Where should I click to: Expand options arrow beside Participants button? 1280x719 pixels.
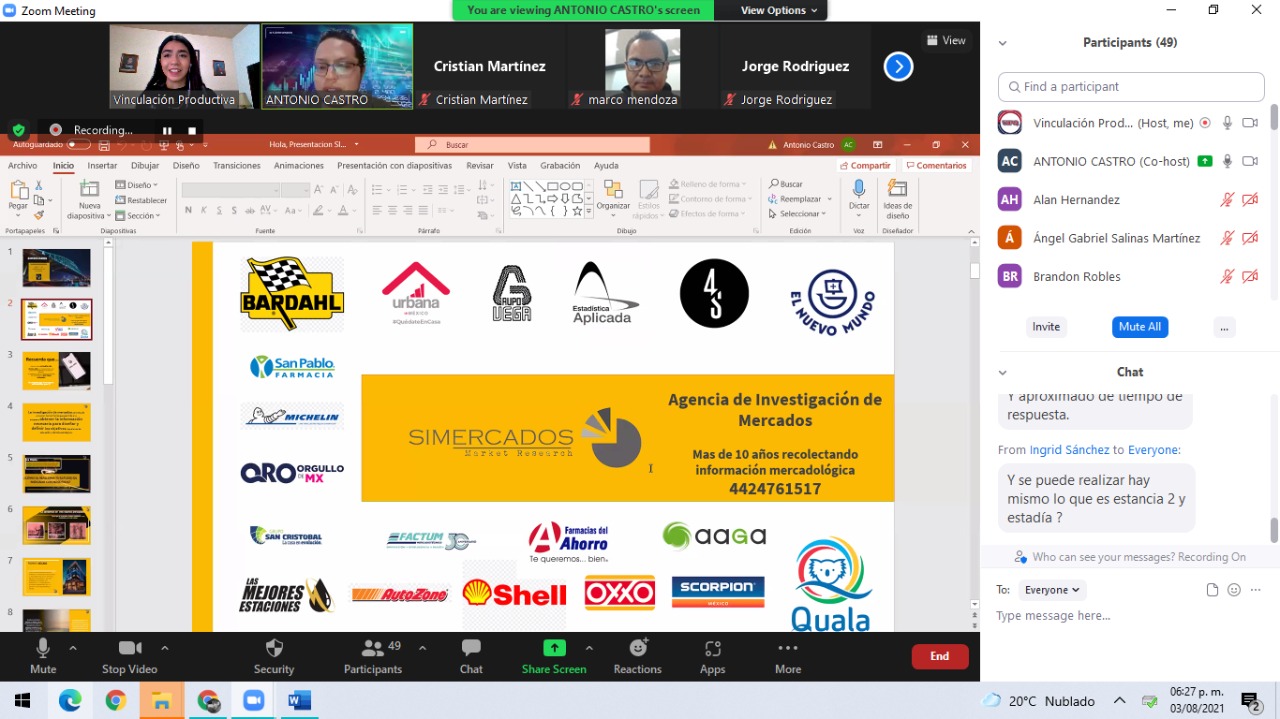(422, 648)
